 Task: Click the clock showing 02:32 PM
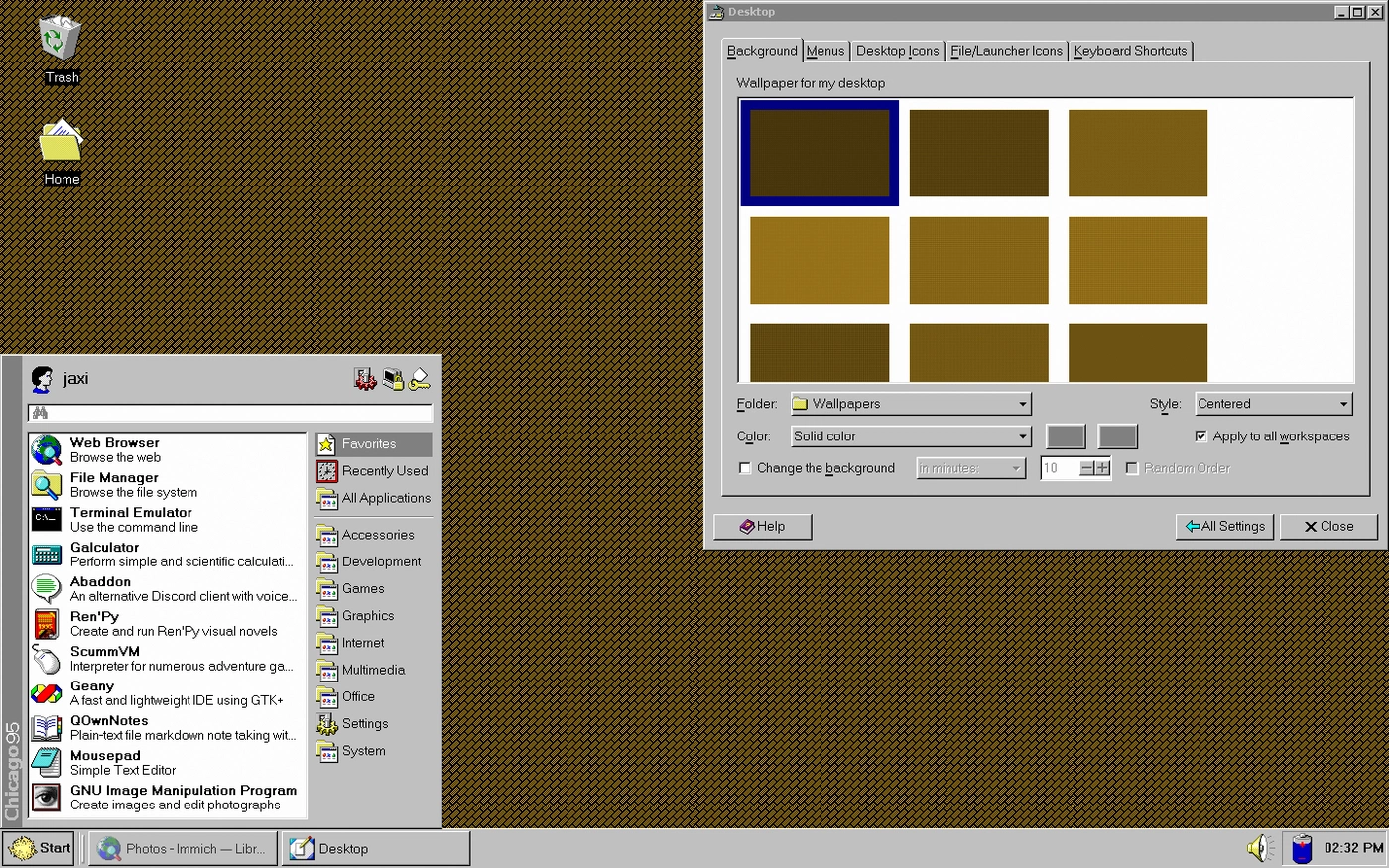pos(1353,848)
